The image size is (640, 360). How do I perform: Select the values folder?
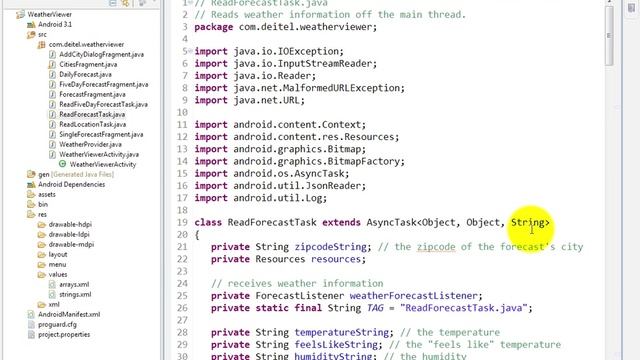(x=58, y=274)
